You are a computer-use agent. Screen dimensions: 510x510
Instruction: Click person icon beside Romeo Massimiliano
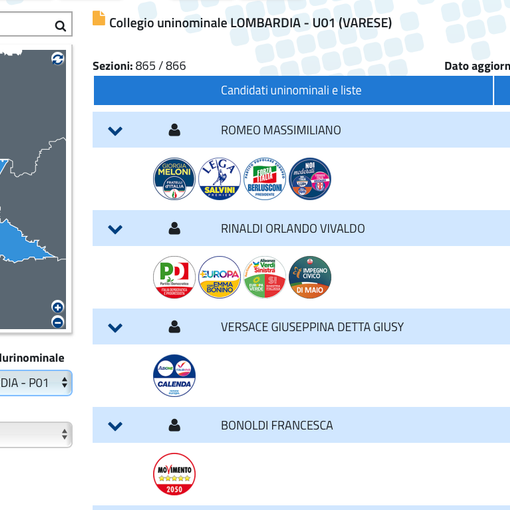click(x=174, y=130)
